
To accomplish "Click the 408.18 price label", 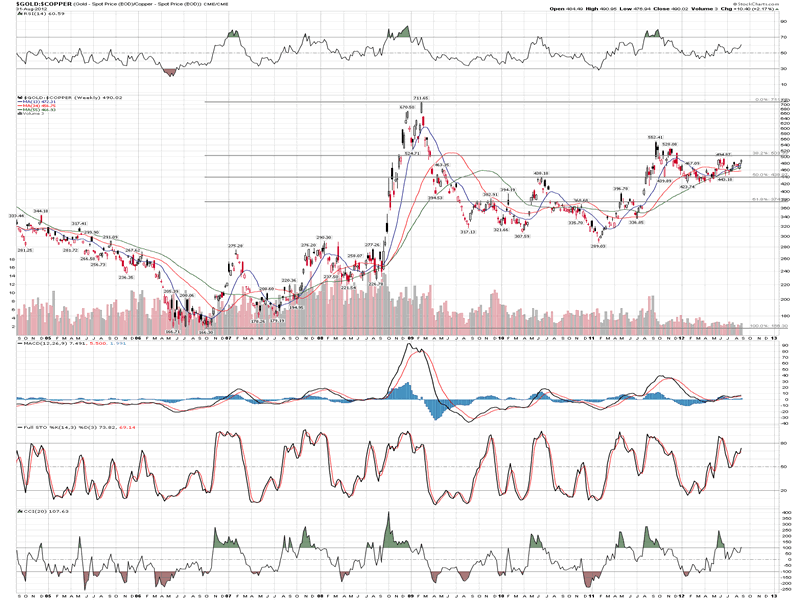I will pos(541,173).
